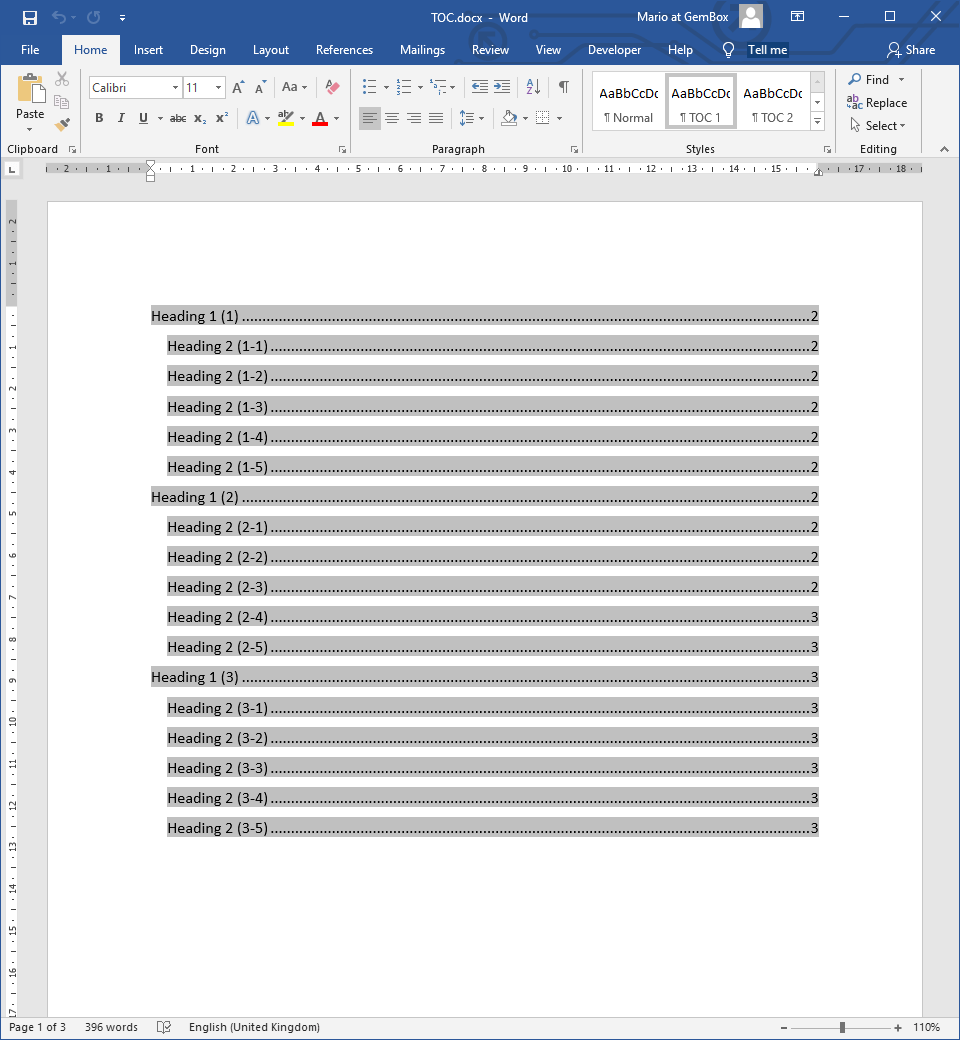Viewport: 960px width, 1040px height.
Task: Toggle italic formatting
Action: pos(120,118)
